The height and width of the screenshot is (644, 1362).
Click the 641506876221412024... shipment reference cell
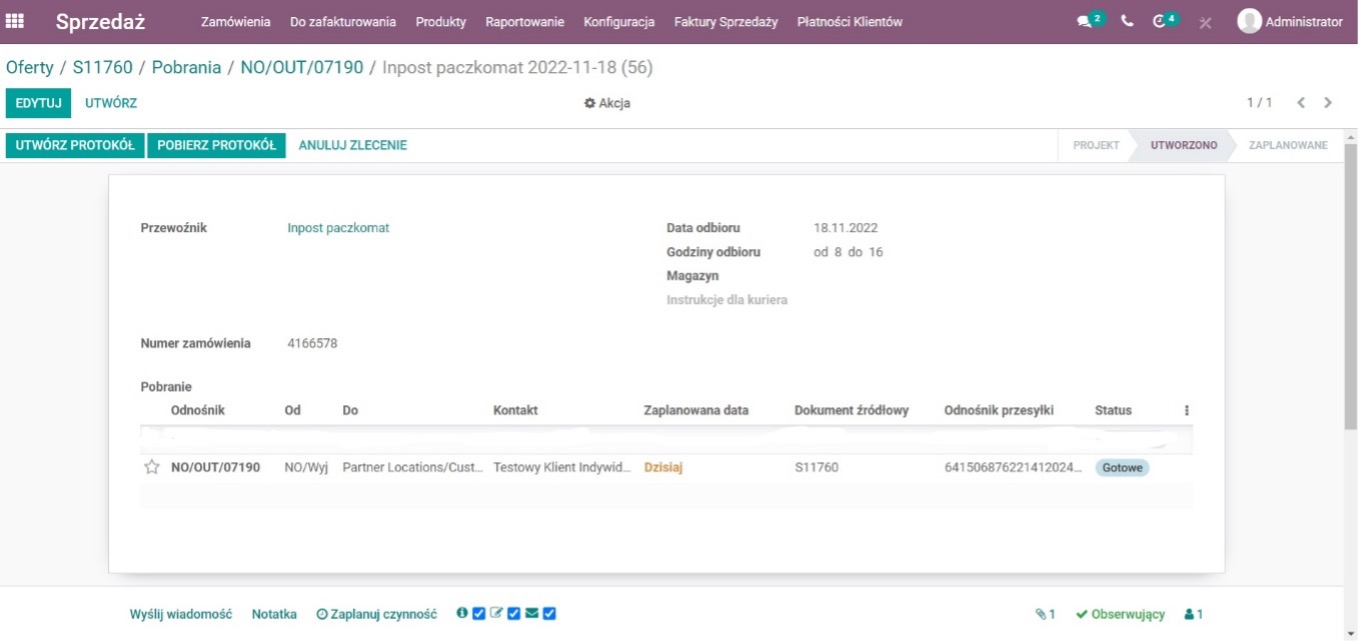pyautogui.click(x=1013, y=467)
